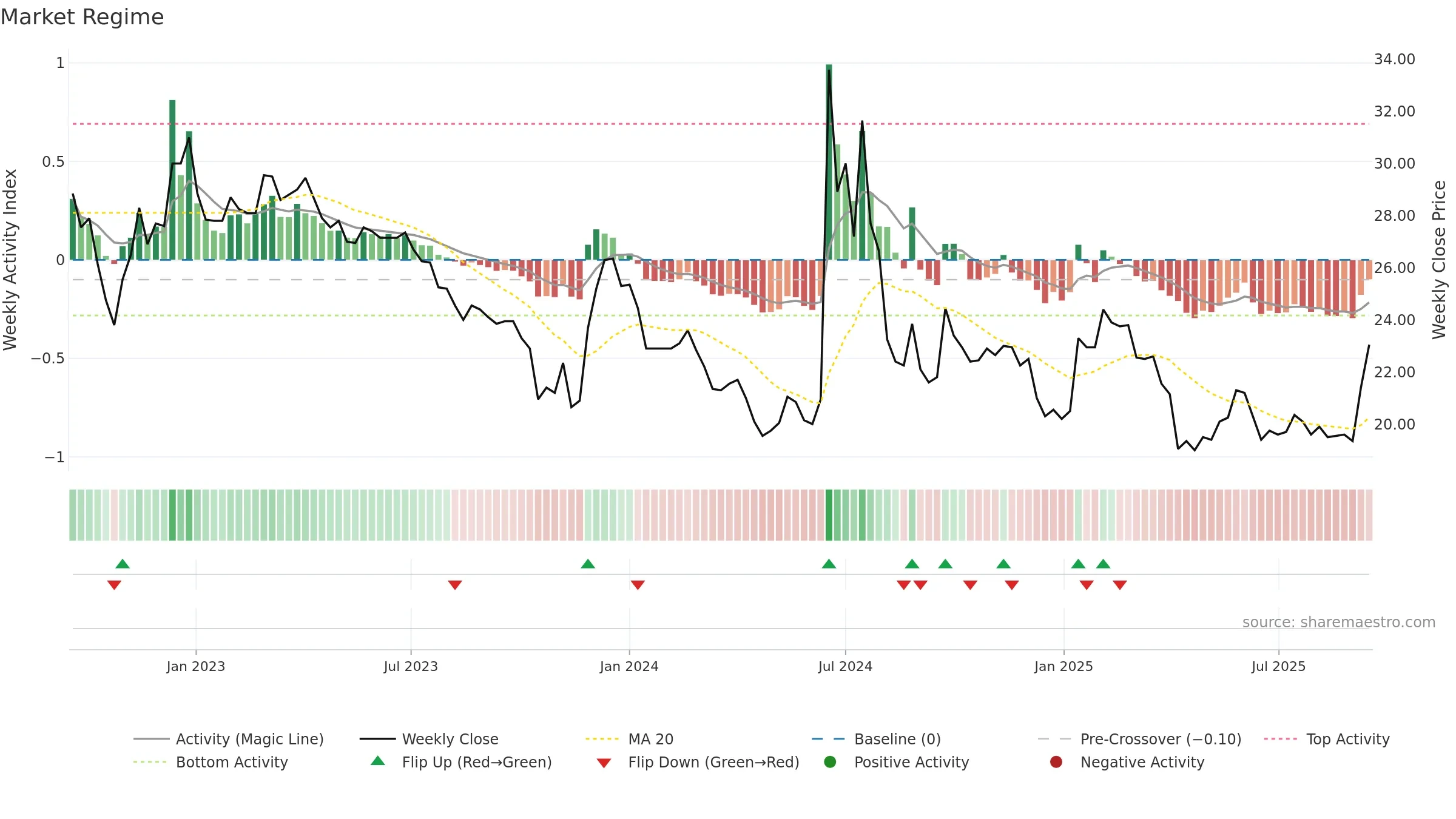Click the 34.00 price axis tick
This screenshot has height=819, width=1456.
pyautogui.click(x=1394, y=59)
